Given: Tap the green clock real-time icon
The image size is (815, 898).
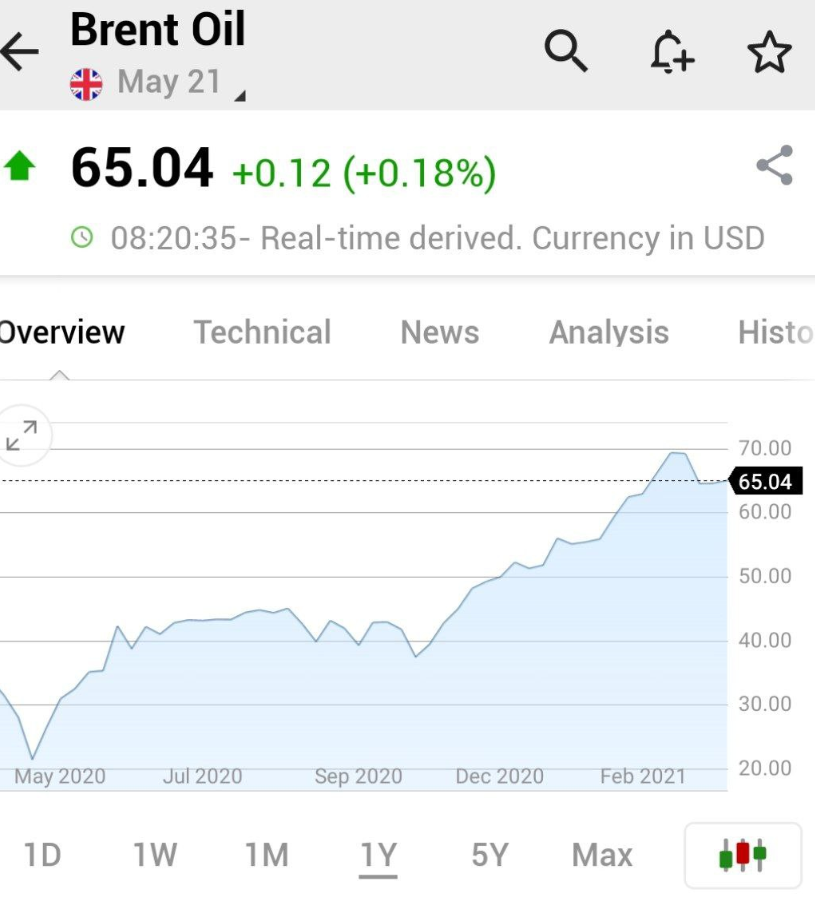Looking at the screenshot, I should pyautogui.click(x=82, y=237).
